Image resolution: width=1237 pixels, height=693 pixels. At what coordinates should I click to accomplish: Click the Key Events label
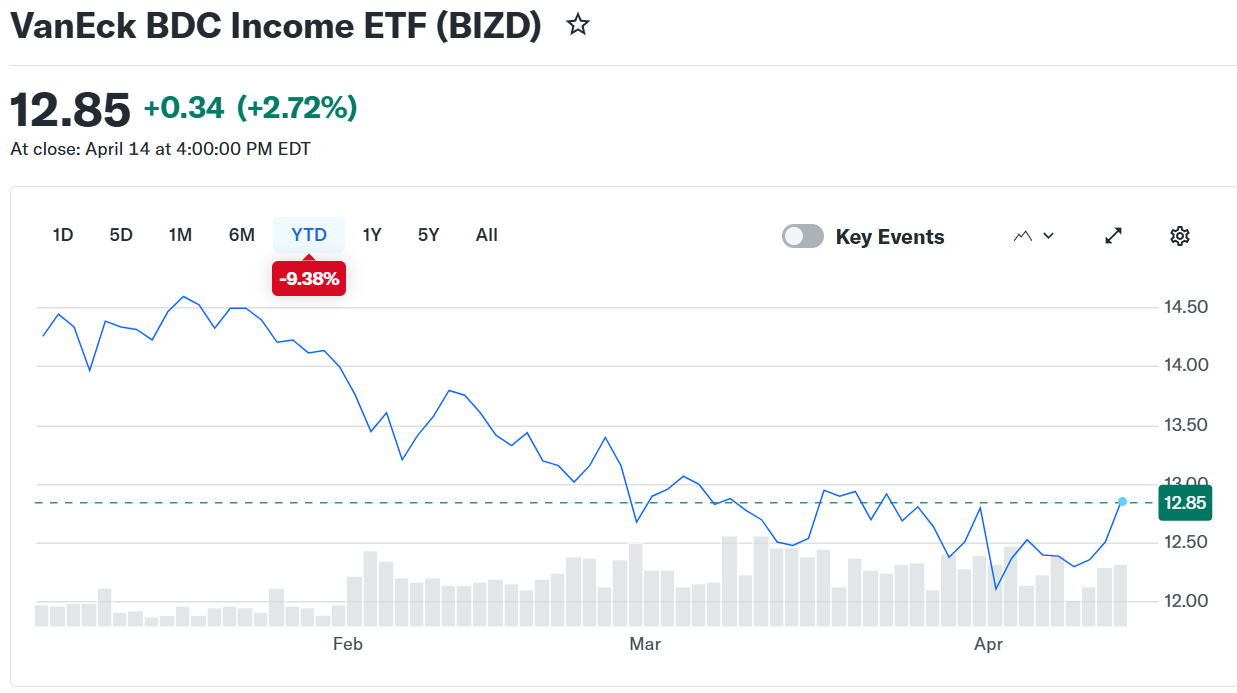point(890,237)
